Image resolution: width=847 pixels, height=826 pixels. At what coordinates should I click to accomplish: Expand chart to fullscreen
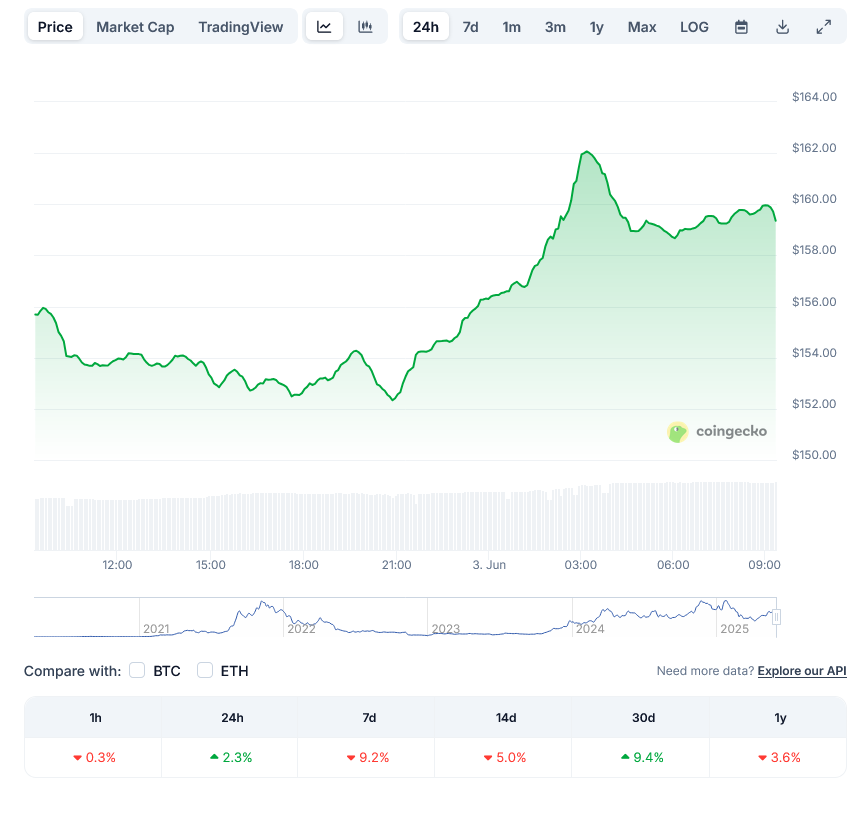click(823, 26)
